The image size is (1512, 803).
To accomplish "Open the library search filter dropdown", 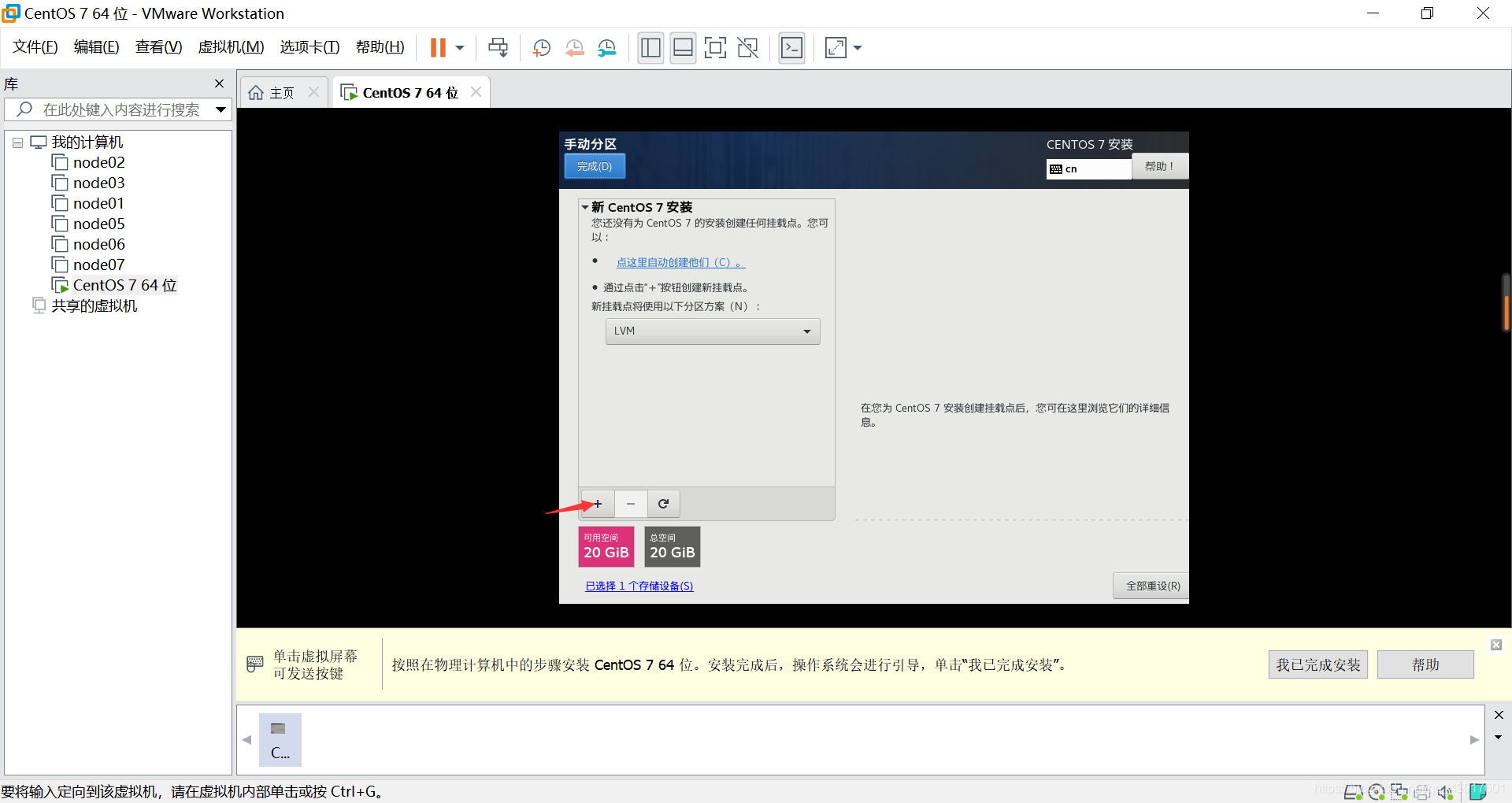I will pos(221,109).
